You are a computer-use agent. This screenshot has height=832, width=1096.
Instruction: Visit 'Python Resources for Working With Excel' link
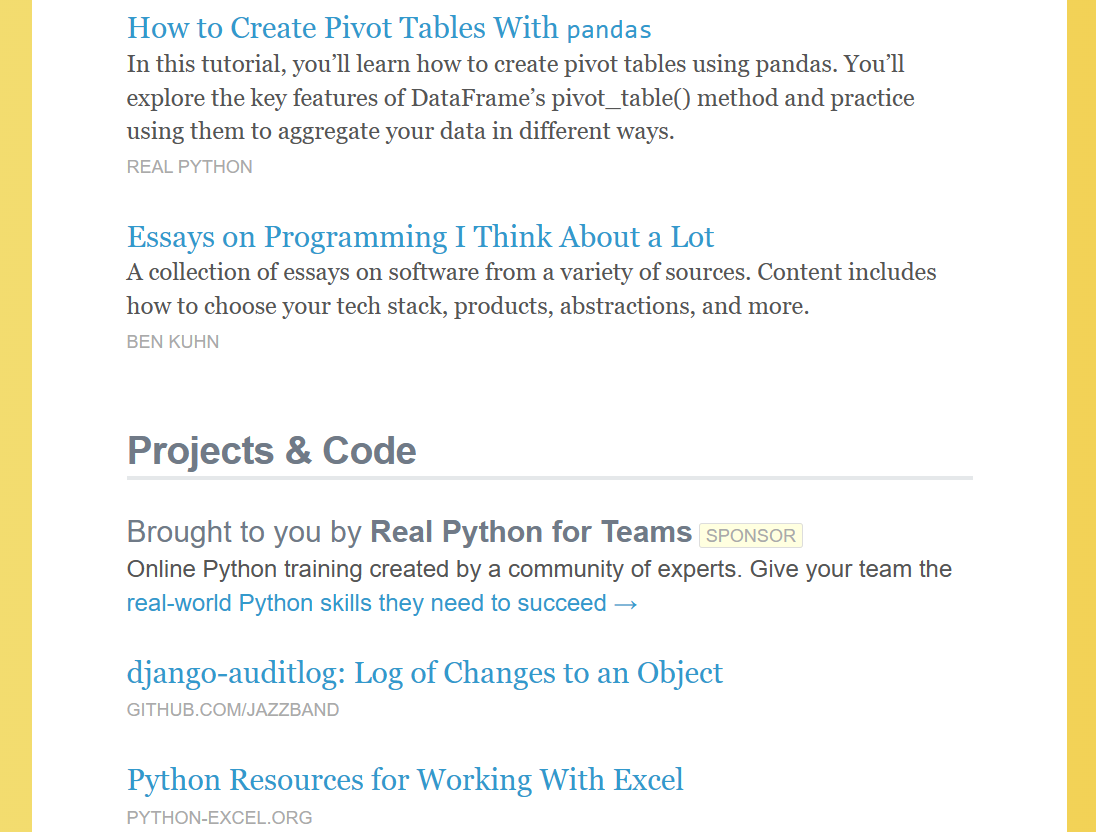click(405, 780)
